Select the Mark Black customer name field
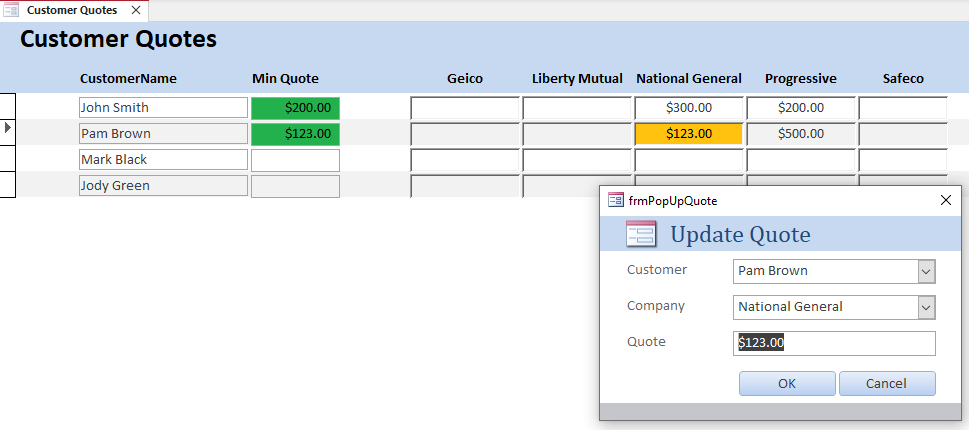The image size is (969, 430). 163,159
